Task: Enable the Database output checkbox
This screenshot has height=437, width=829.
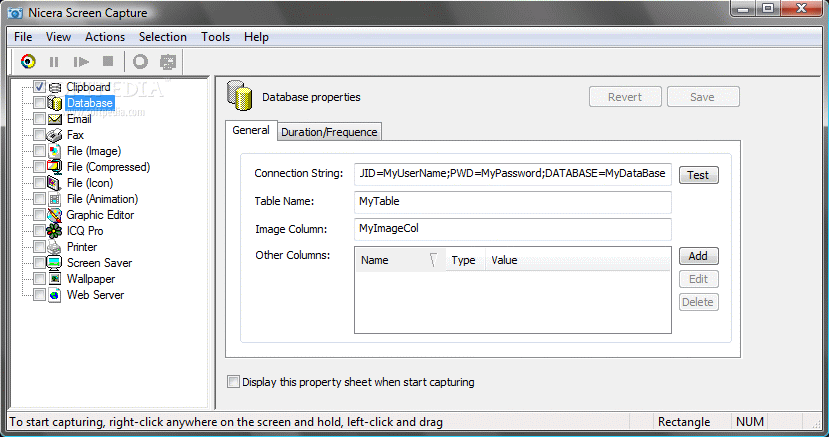Action: pyautogui.click(x=40, y=103)
